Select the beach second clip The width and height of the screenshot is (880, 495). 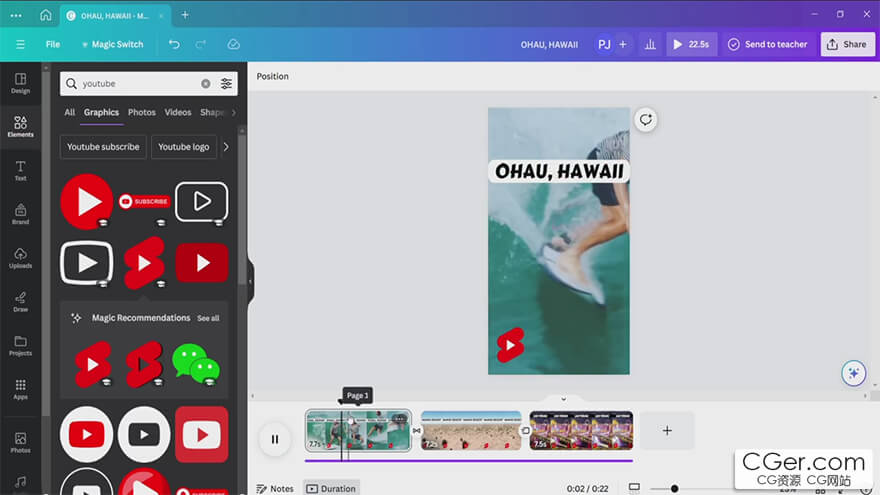click(471, 430)
